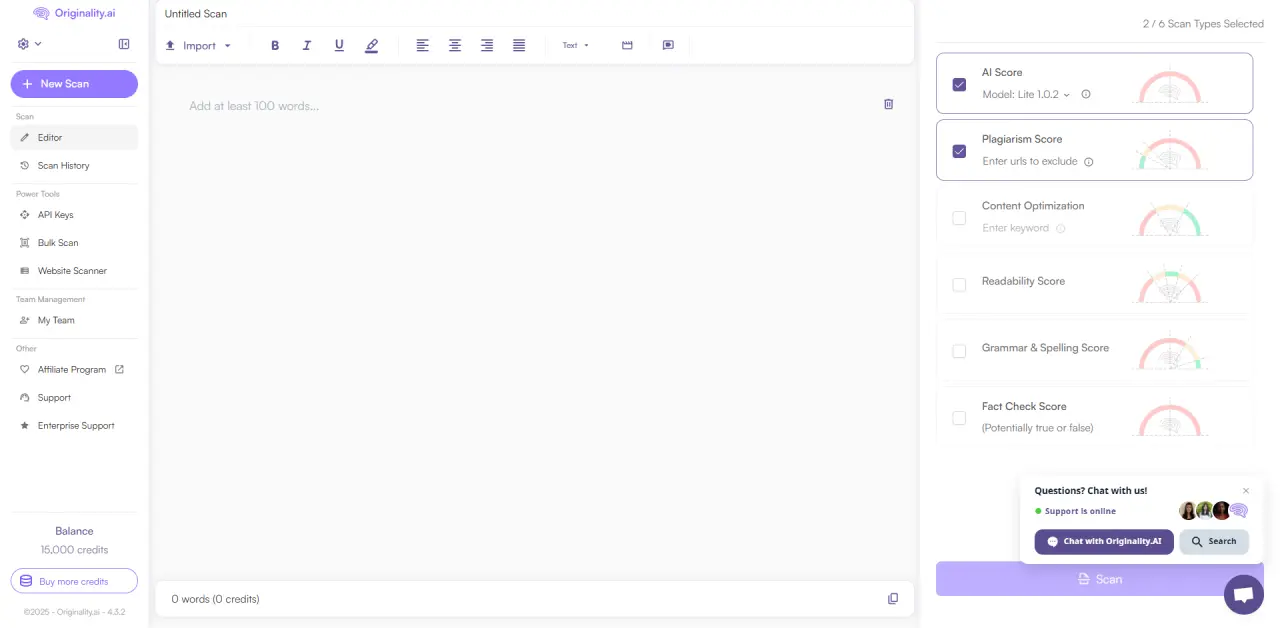Uncheck the Plagiarism Score checkbox
Screen dimensions: 1280x628
pos(959,152)
